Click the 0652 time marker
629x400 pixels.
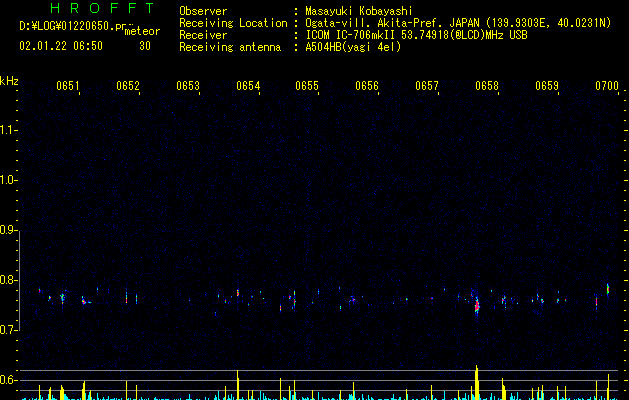pyautogui.click(x=128, y=86)
